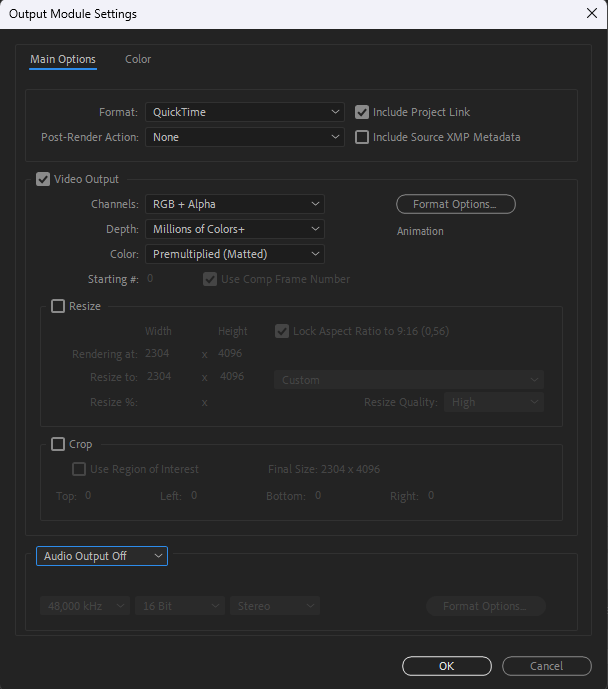Open the Channels dropdown set to RGB + Alpha

point(235,204)
